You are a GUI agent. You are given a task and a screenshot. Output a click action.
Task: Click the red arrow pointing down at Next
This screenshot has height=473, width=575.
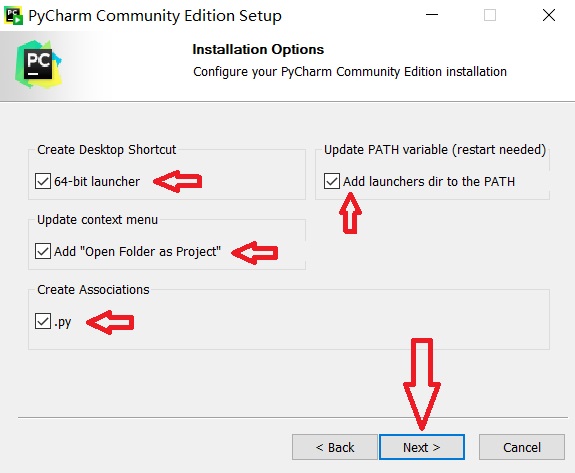click(x=422, y=384)
